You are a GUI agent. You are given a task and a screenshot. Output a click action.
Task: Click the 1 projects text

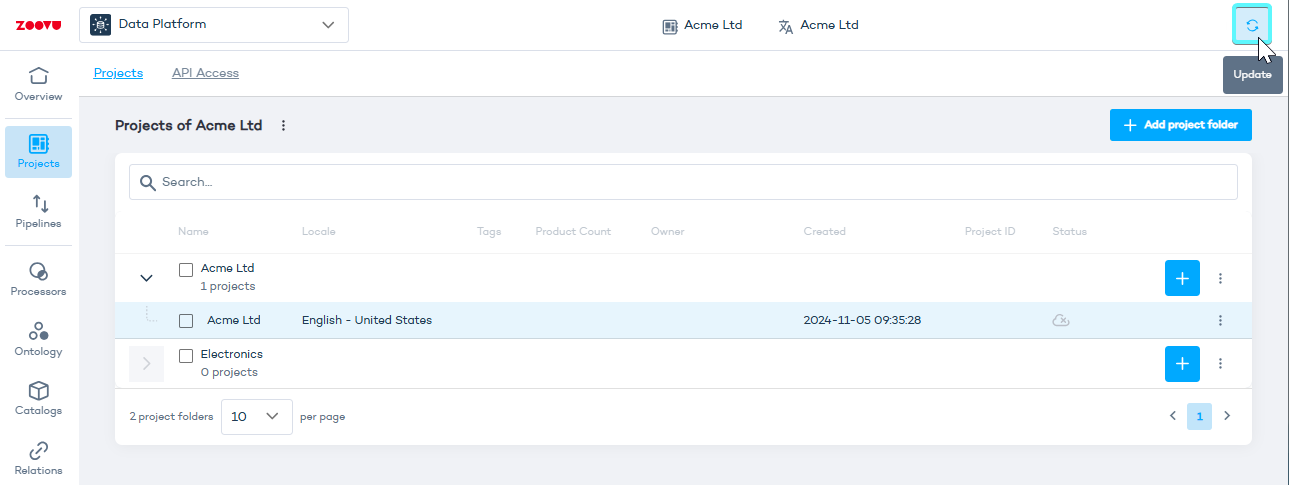(x=228, y=286)
